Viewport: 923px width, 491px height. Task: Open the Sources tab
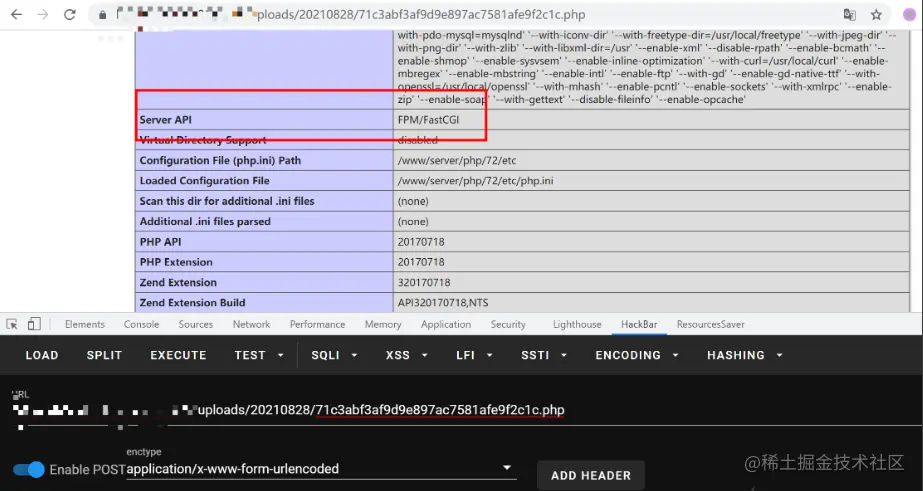(195, 324)
